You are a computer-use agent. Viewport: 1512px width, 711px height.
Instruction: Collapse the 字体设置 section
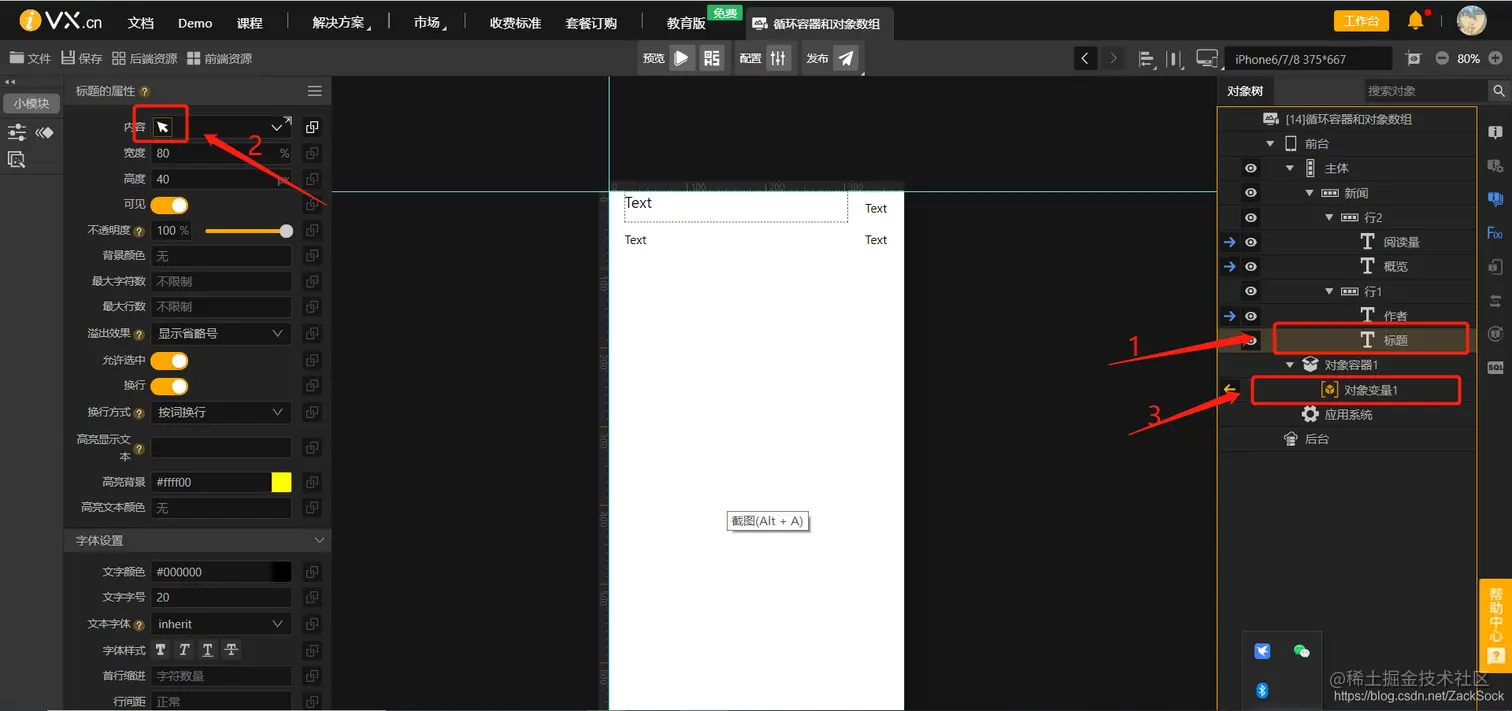coord(320,540)
